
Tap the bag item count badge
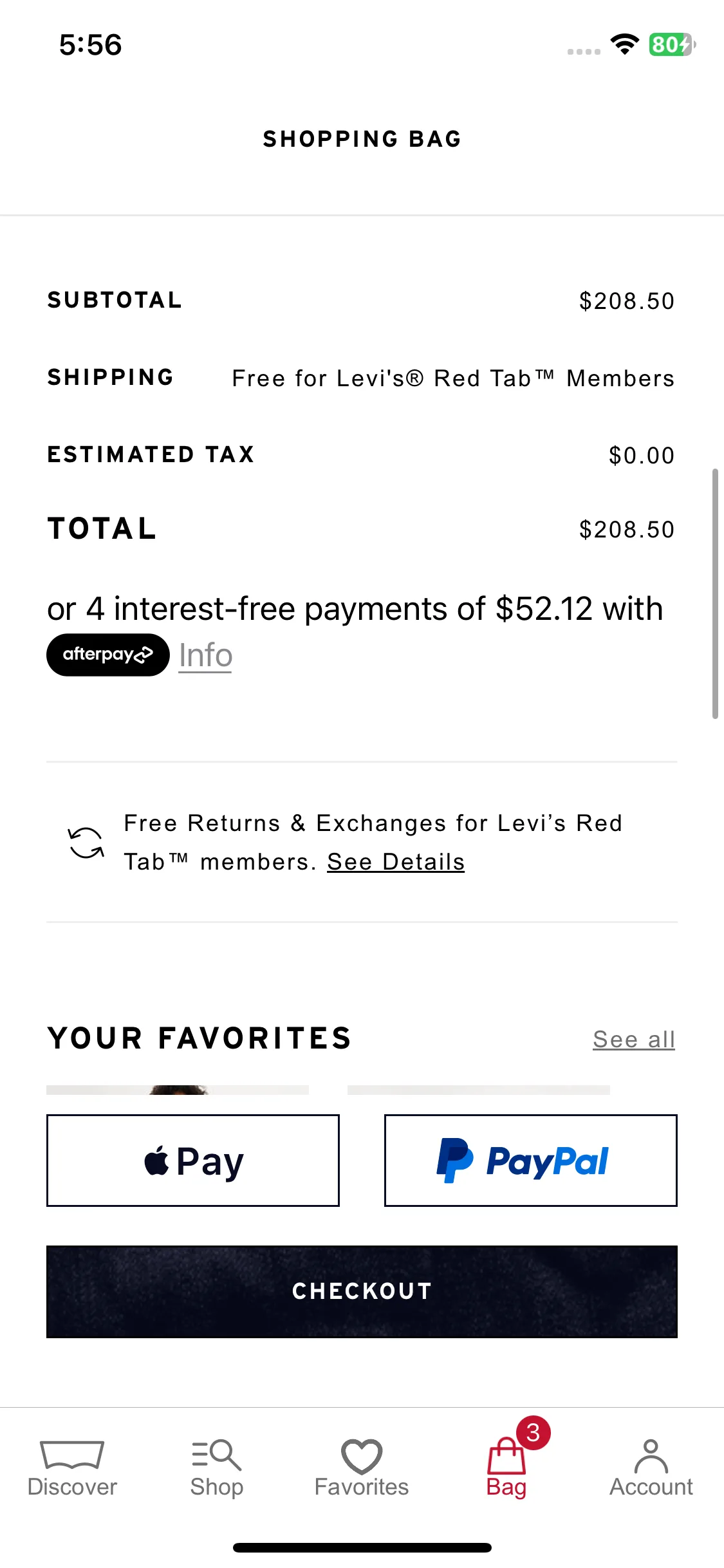click(533, 1433)
